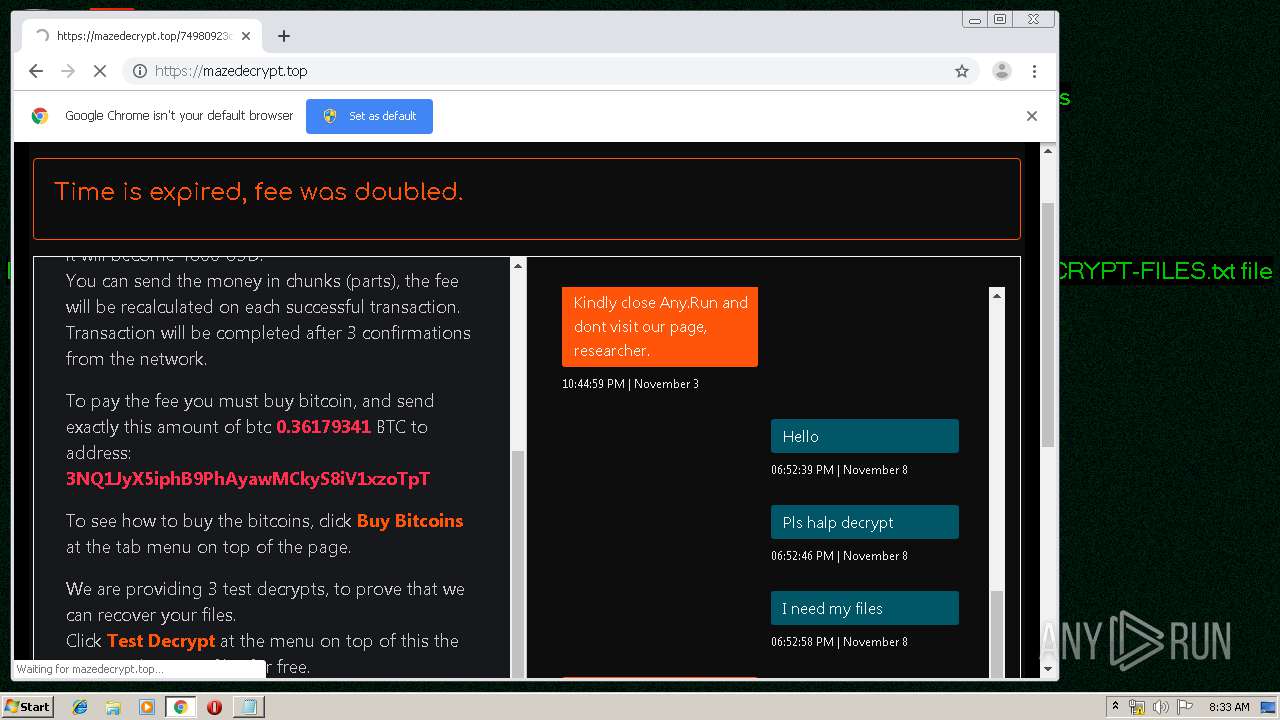Select the 0.36179341 BTC amount

coord(324,427)
